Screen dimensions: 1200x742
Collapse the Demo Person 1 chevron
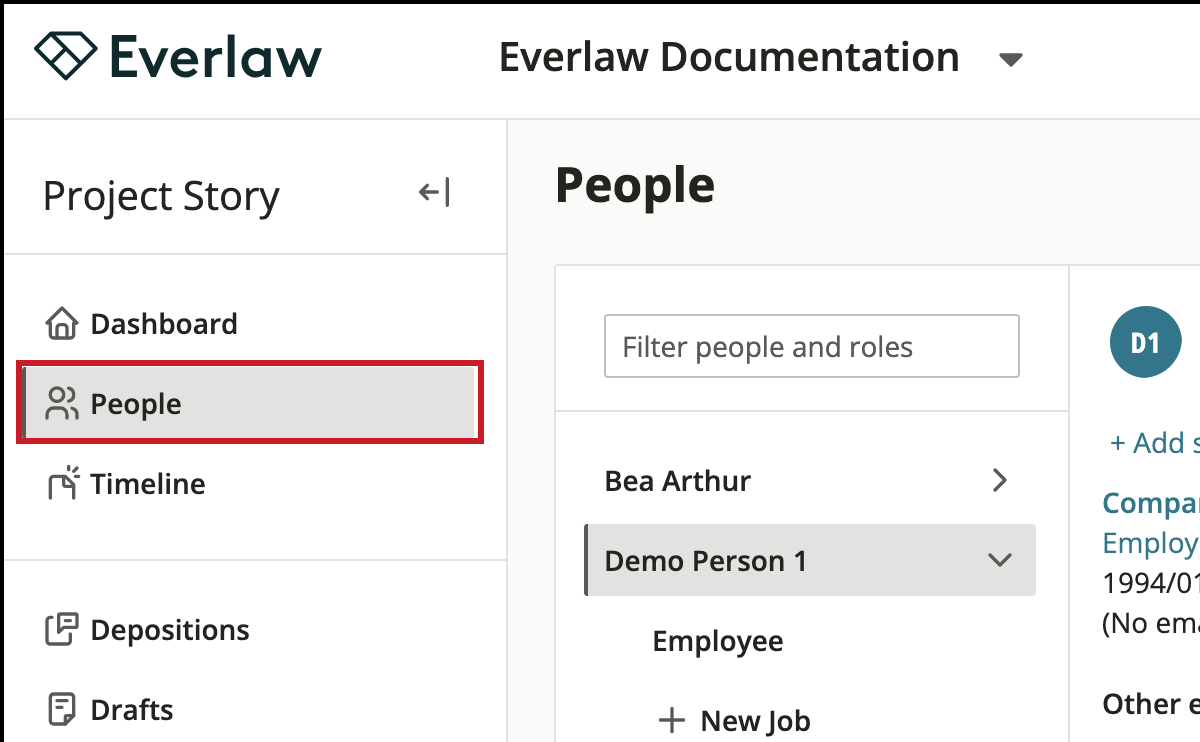[x=1000, y=561]
